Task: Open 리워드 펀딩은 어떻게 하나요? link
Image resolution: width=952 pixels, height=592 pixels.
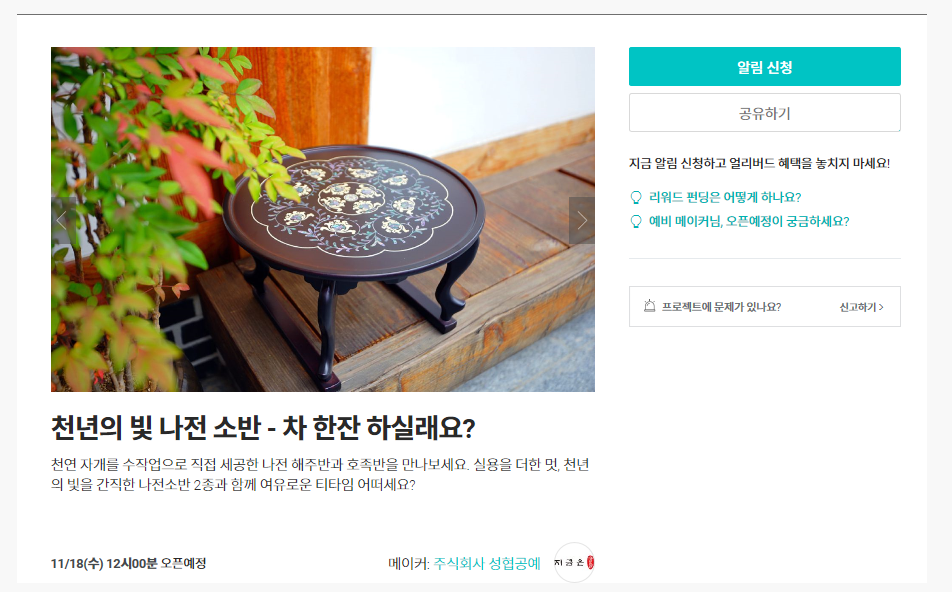Action: pos(725,197)
